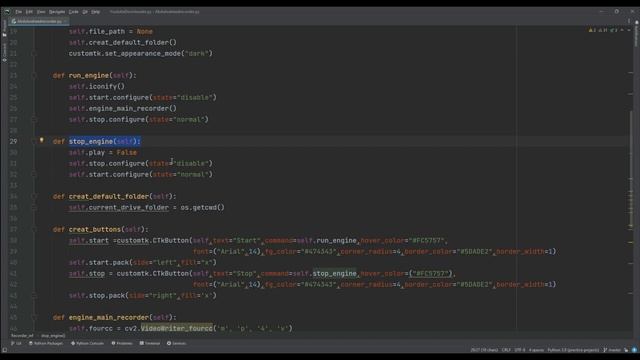This screenshot has width=640, height=360.
Task: Open the Python Console tool window
Action: 87,343
